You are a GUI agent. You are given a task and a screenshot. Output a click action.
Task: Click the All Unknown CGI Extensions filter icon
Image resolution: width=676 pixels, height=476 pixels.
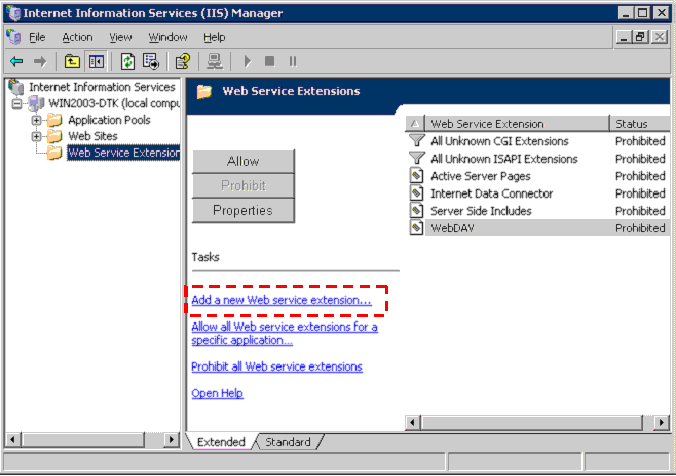point(417,141)
